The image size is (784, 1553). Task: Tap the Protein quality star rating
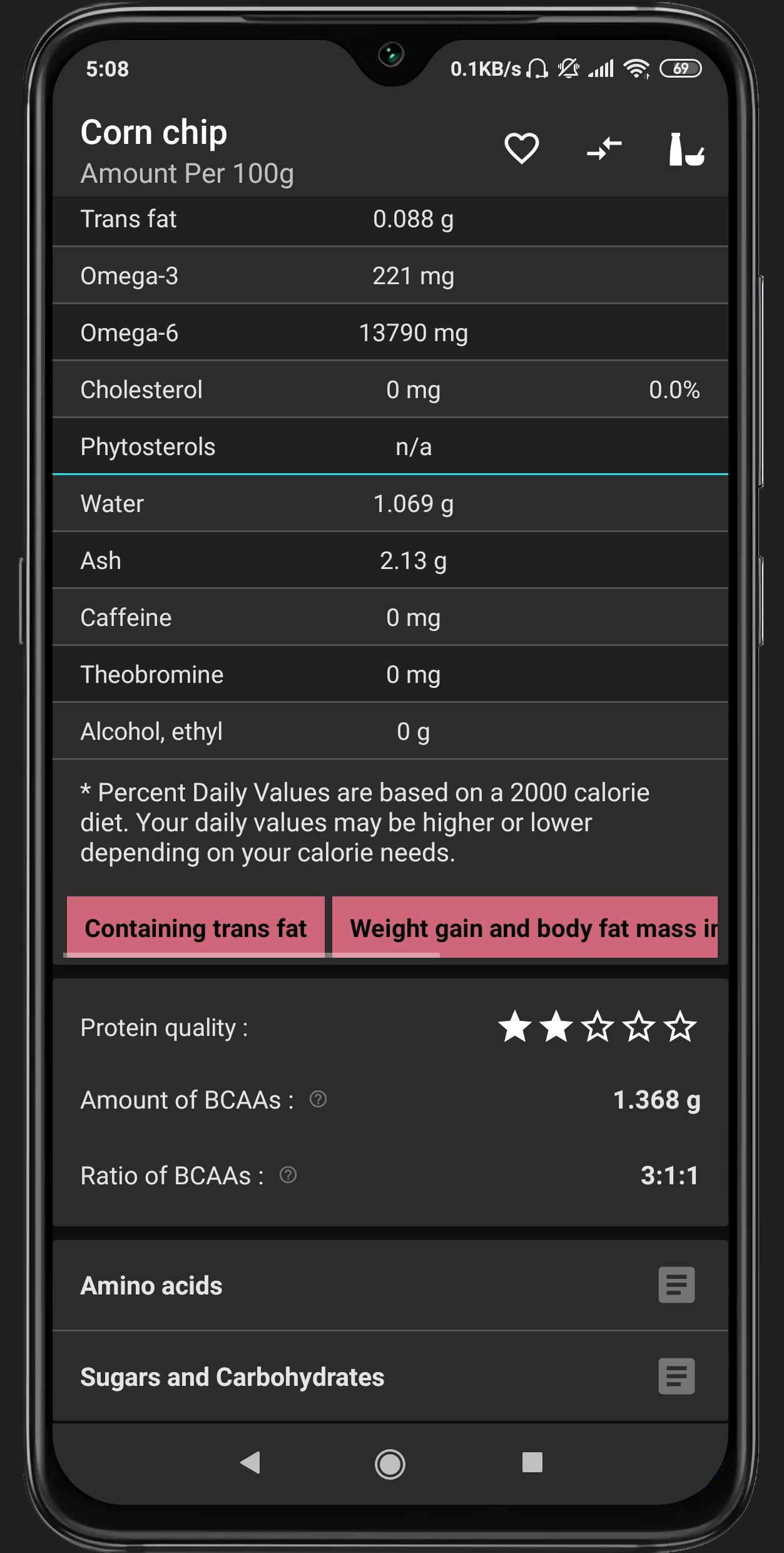598,1027
